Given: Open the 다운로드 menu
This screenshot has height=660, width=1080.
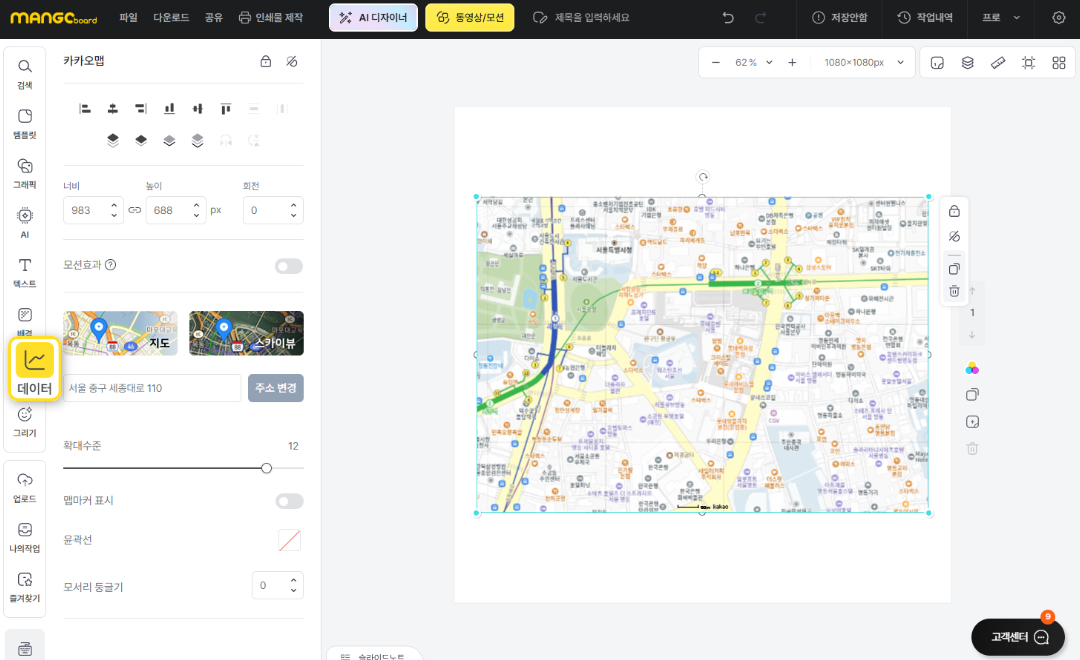Looking at the screenshot, I should 171,17.
